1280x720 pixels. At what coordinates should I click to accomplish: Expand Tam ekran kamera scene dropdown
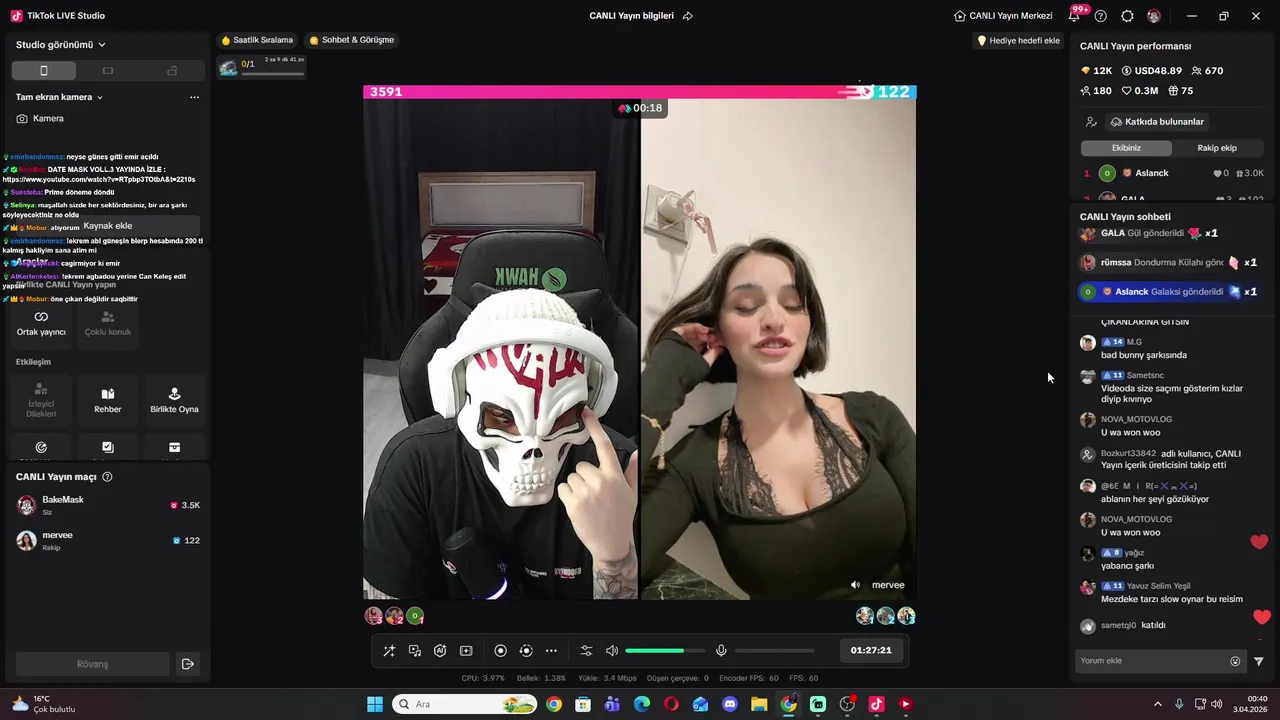60,97
